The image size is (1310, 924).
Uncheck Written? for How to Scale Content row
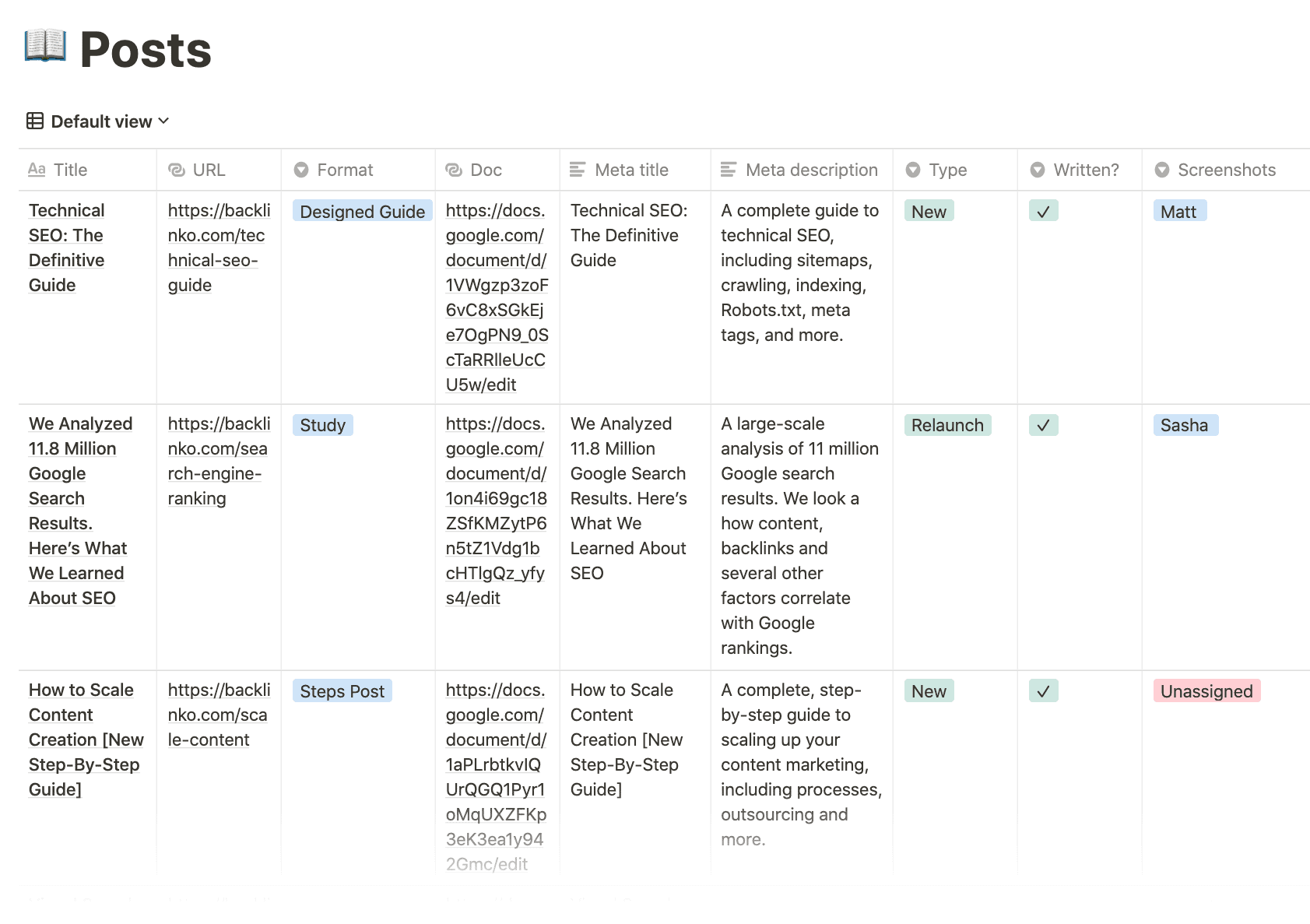tap(1044, 690)
